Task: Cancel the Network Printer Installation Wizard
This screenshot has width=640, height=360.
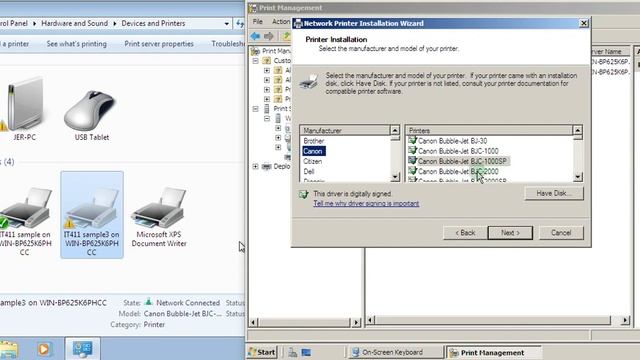Action: (x=561, y=233)
